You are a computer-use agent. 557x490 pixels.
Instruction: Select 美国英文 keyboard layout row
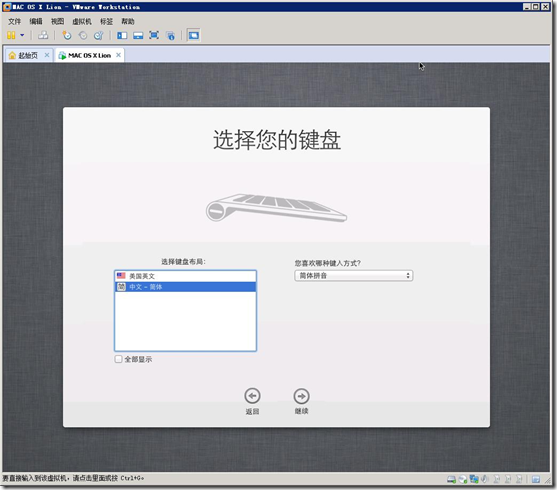point(185,276)
